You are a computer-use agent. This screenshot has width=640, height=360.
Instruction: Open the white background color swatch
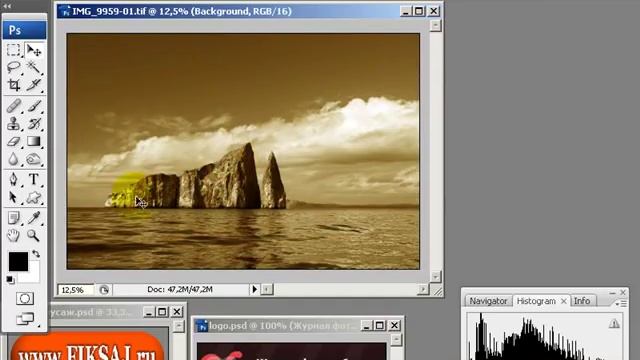point(33,276)
